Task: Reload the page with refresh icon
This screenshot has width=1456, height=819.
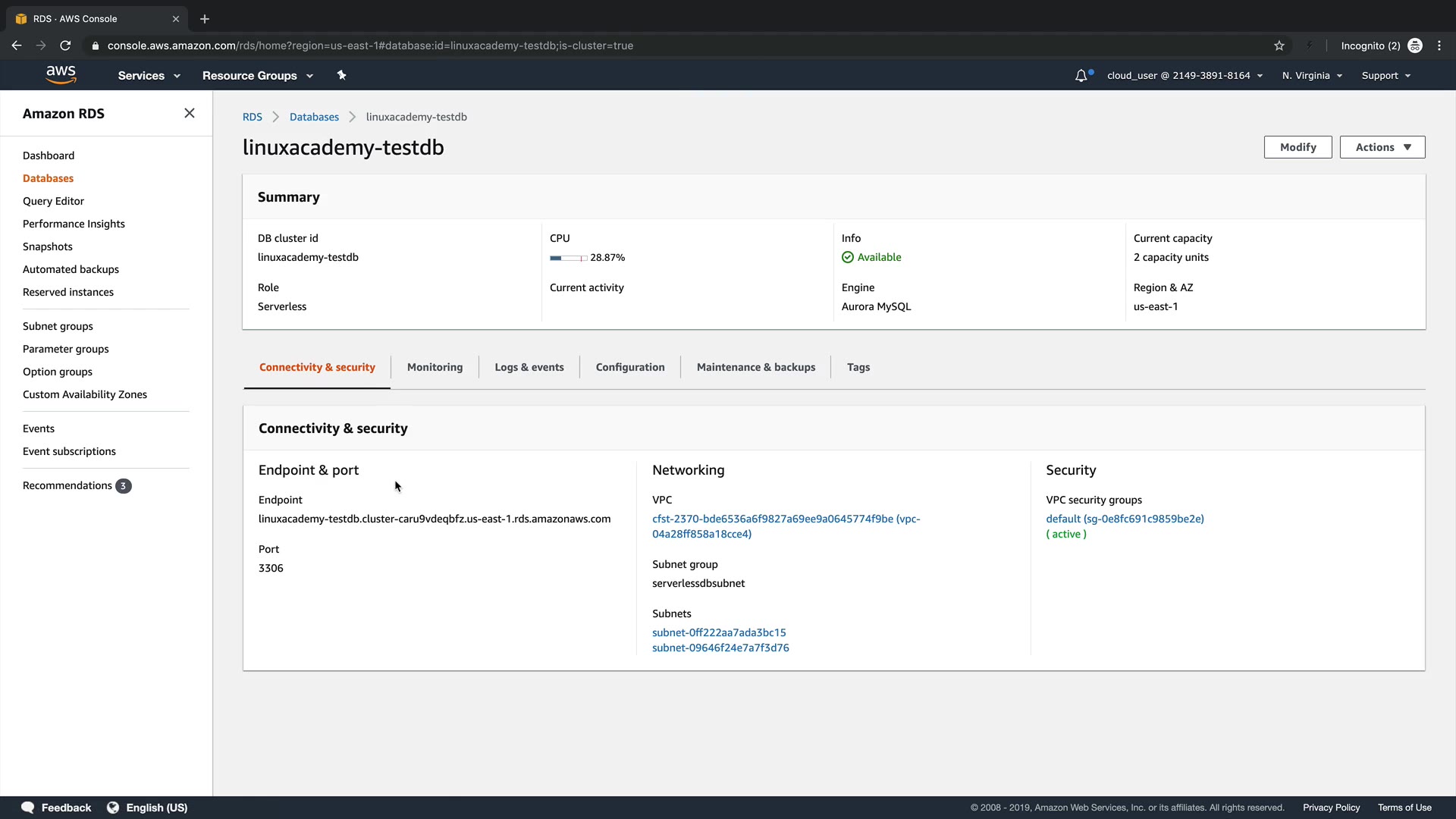Action: pos(65,45)
